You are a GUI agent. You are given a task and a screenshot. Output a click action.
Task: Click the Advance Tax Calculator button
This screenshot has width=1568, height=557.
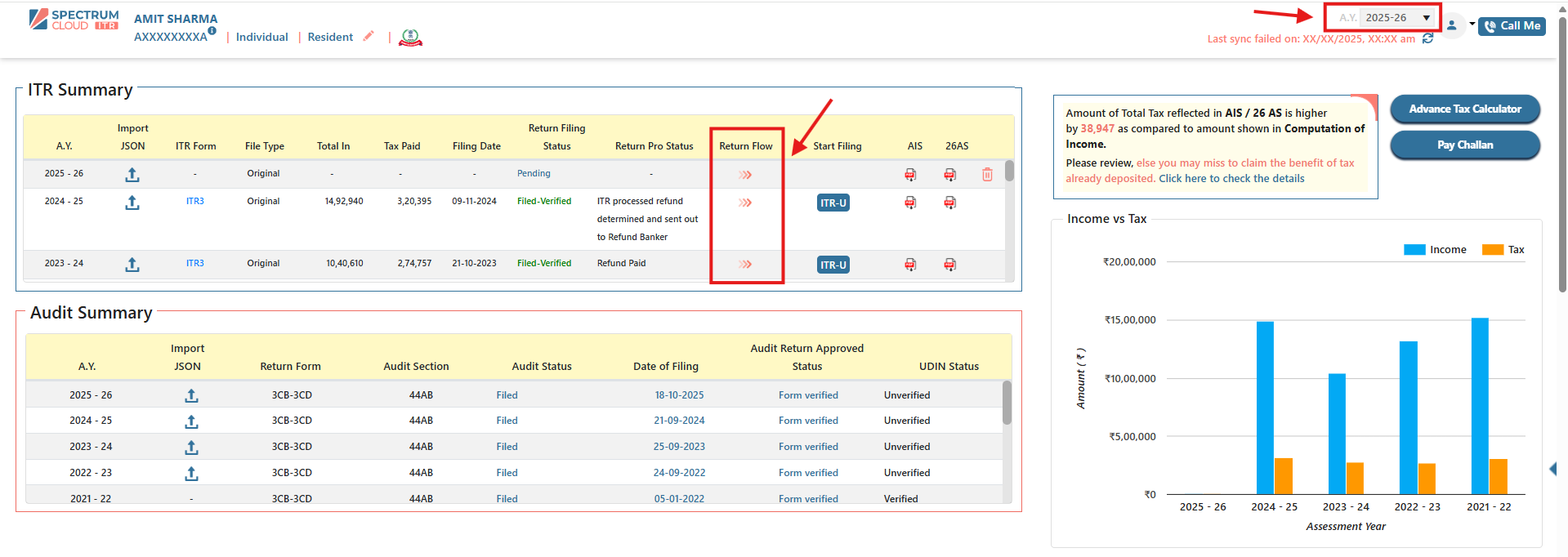click(x=1464, y=109)
